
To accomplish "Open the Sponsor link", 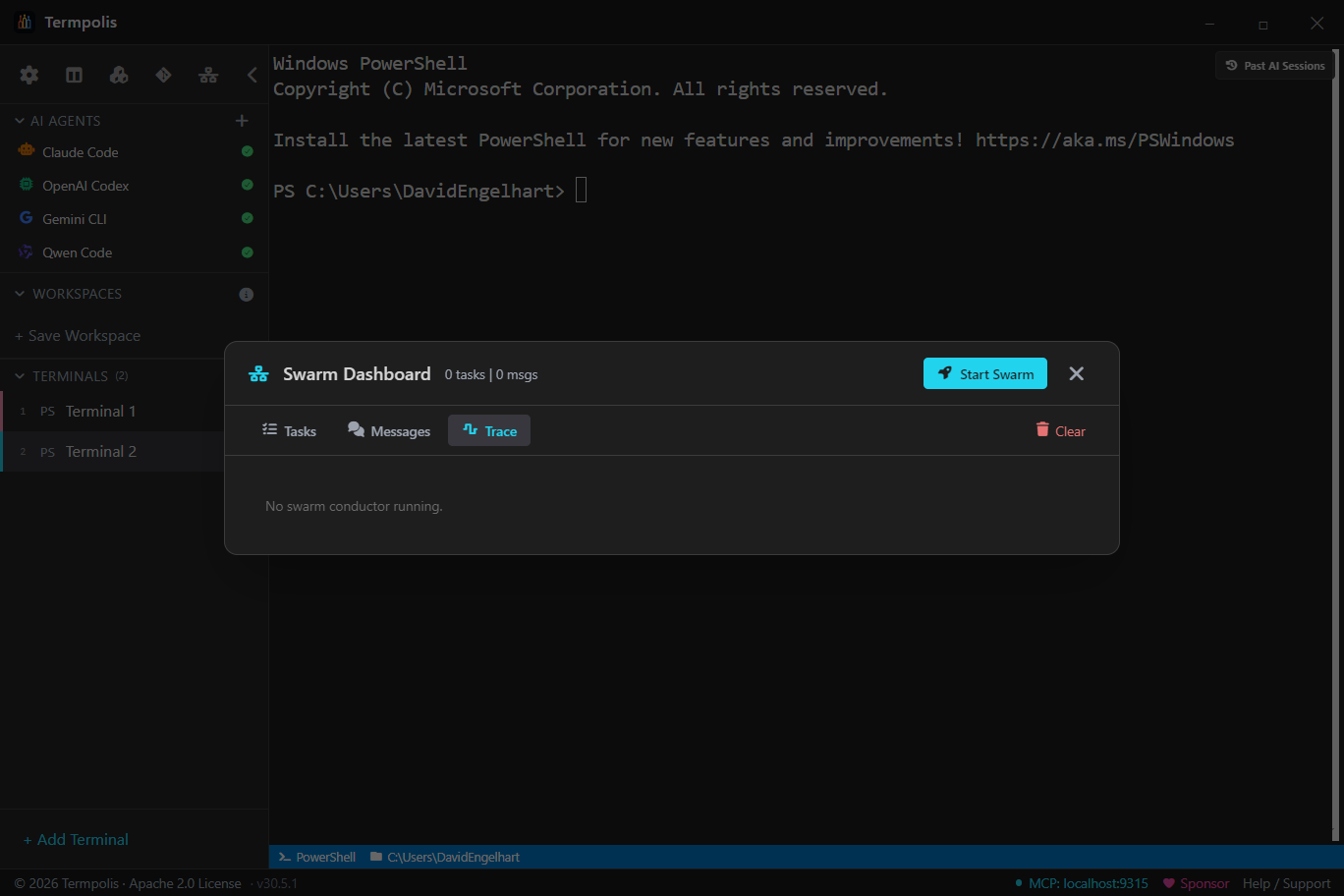I will (1197, 883).
